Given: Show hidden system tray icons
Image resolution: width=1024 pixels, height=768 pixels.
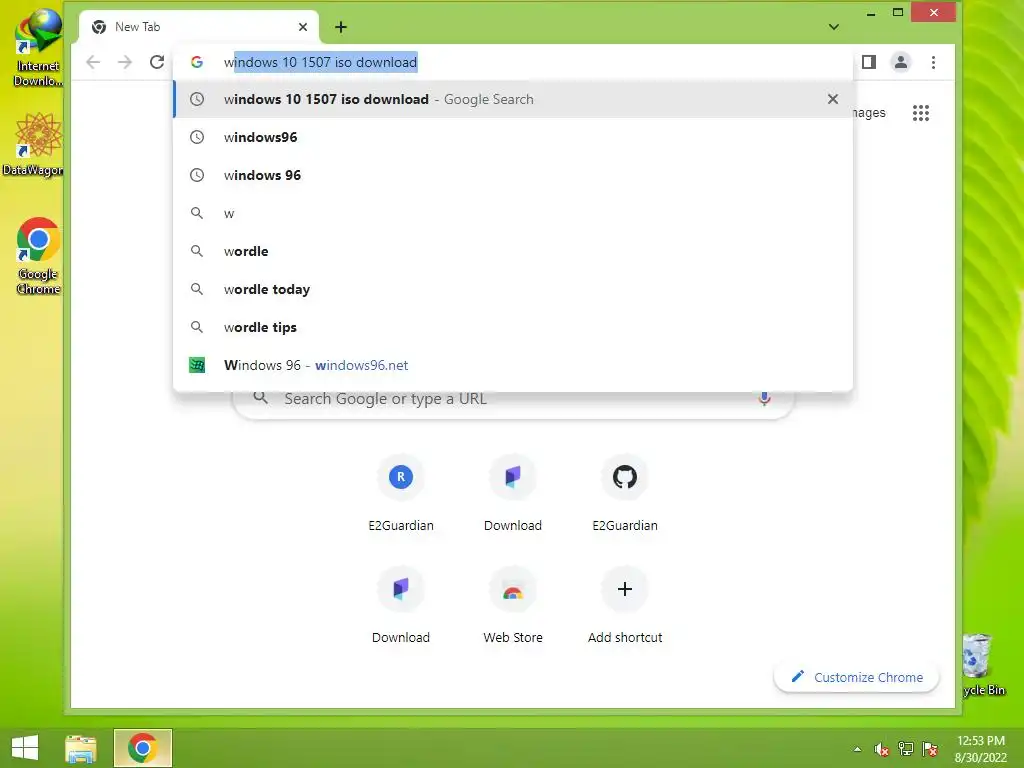Looking at the screenshot, I should coord(857,749).
